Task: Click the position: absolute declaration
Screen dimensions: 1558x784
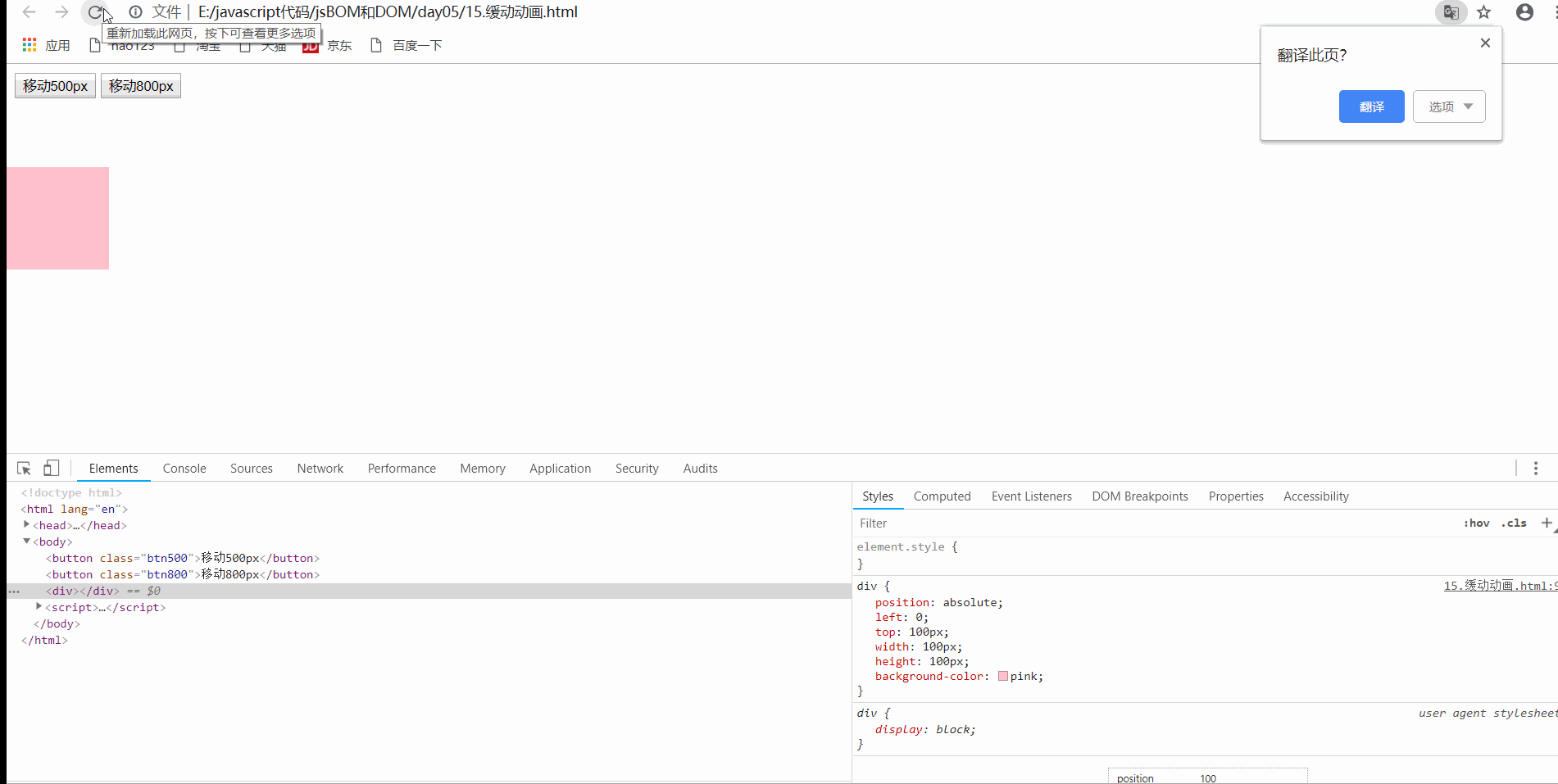Action: point(938,602)
